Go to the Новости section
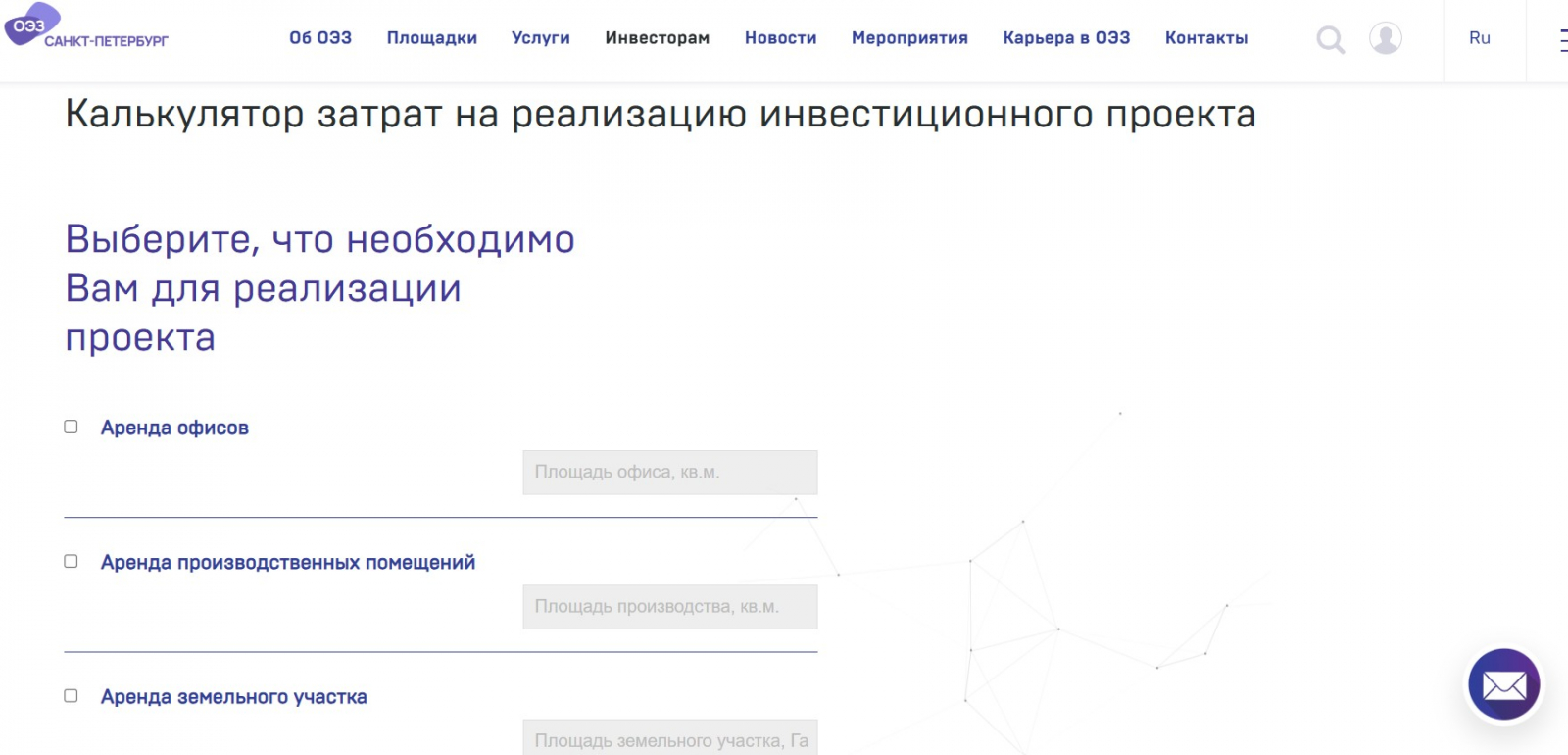The height and width of the screenshot is (755, 1568). (781, 38)
